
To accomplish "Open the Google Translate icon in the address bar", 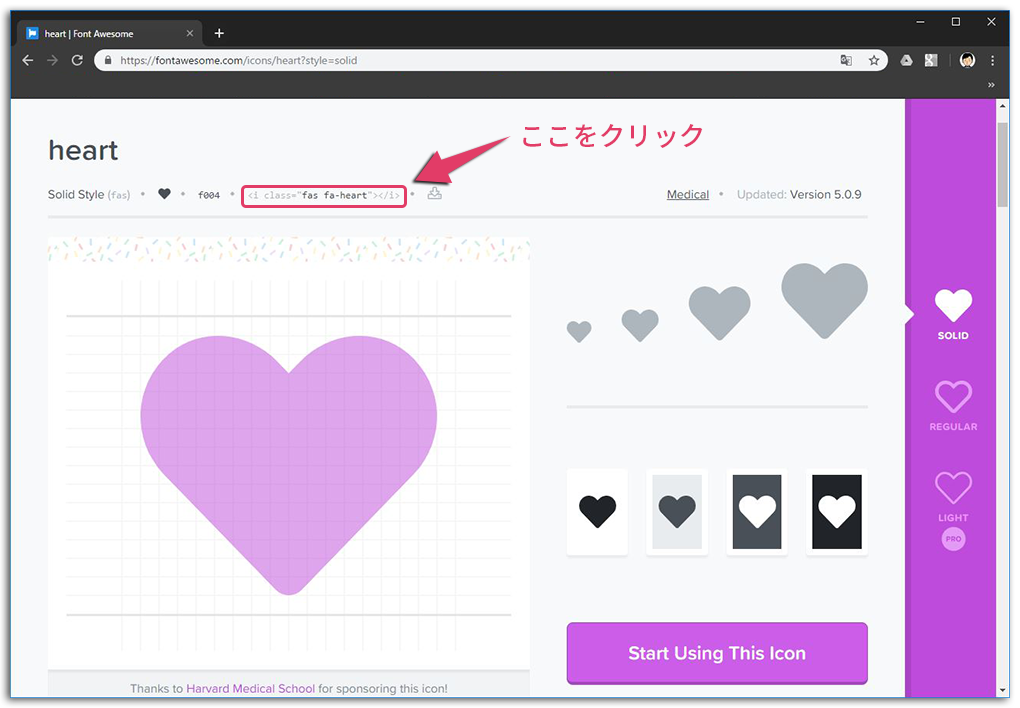I will (x=846, y=60).
